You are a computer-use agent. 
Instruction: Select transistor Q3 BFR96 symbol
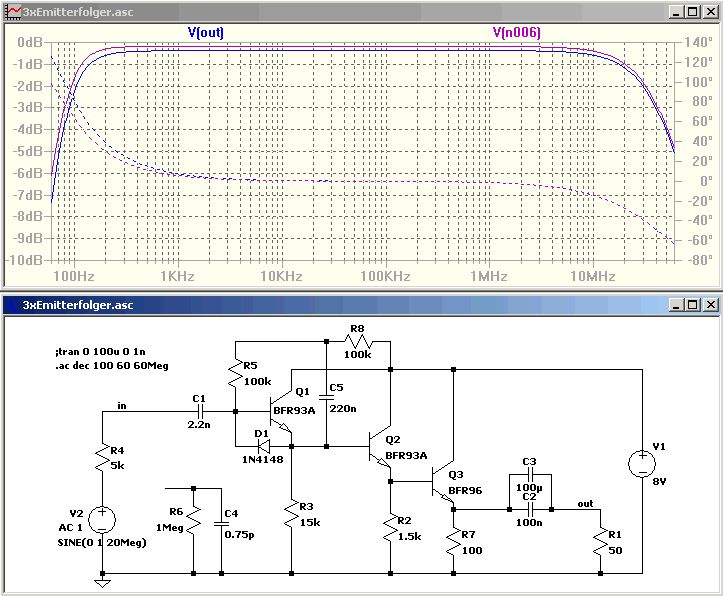tap(443, 482)
